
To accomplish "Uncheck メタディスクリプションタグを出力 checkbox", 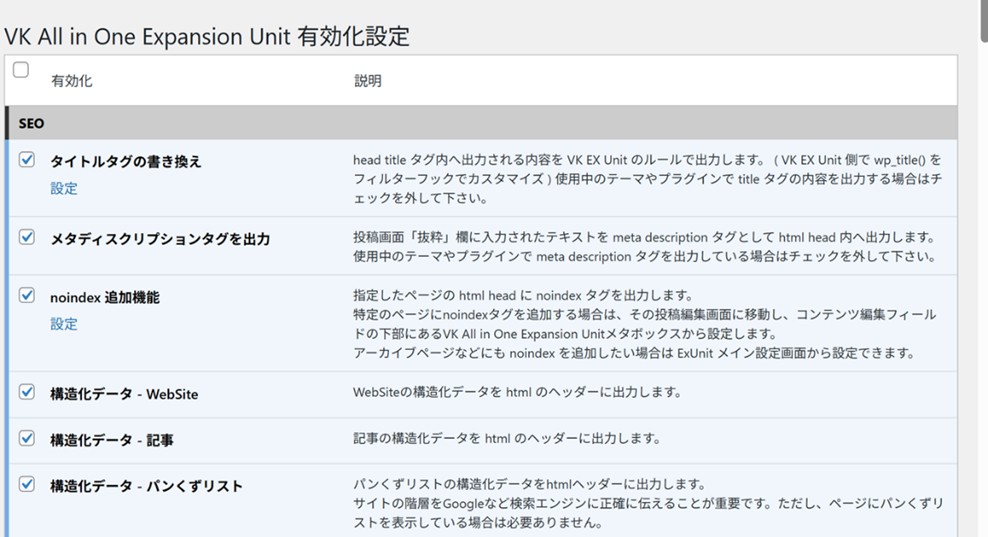I will pyautogui.click(x=26, y=237).
